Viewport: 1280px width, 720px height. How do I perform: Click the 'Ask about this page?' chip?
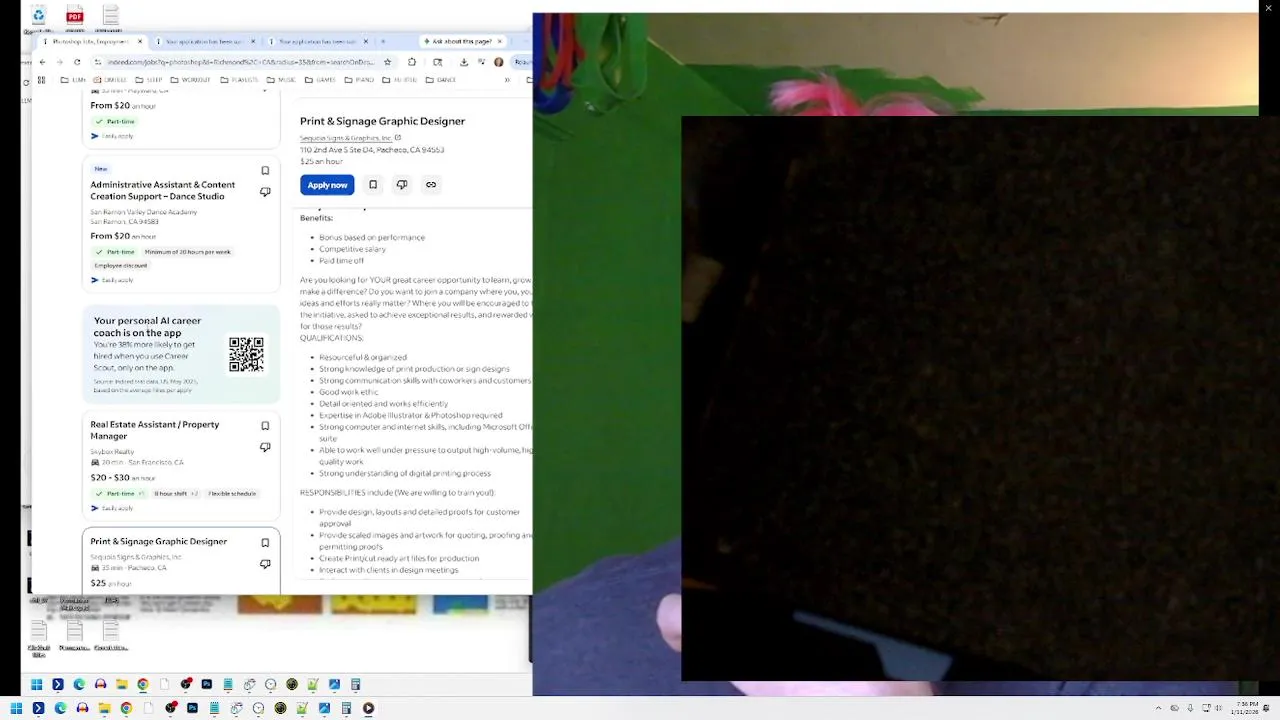(x=462, y=42)
